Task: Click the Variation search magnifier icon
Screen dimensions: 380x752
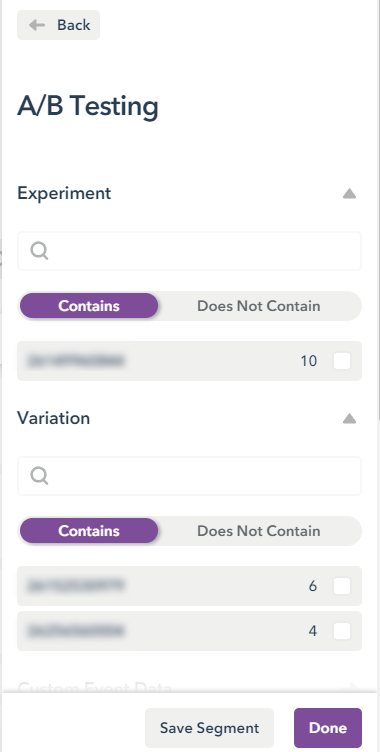Action: (x=39, y=476)
